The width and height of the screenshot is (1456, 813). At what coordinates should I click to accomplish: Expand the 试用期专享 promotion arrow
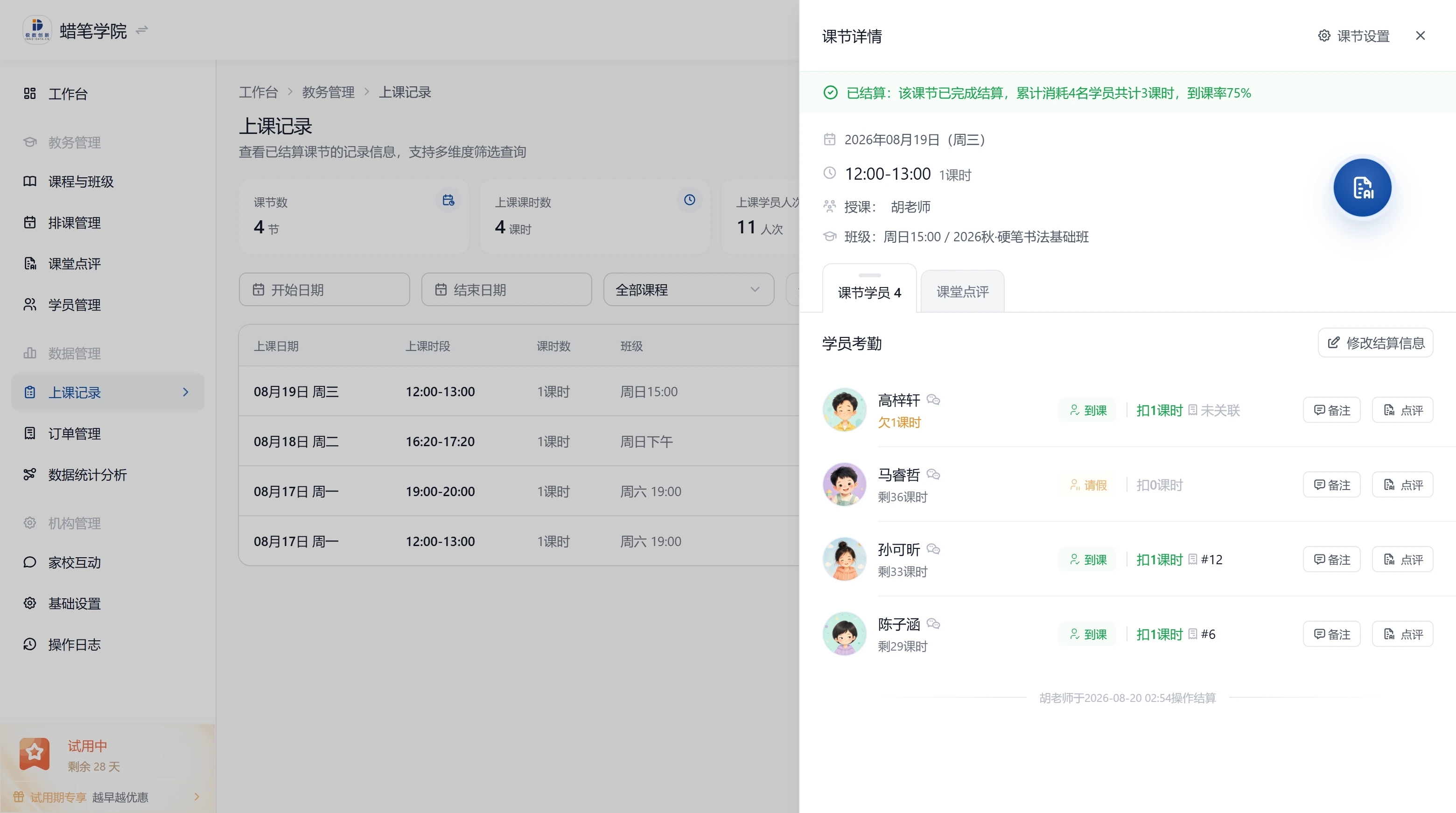pos(196,797)
